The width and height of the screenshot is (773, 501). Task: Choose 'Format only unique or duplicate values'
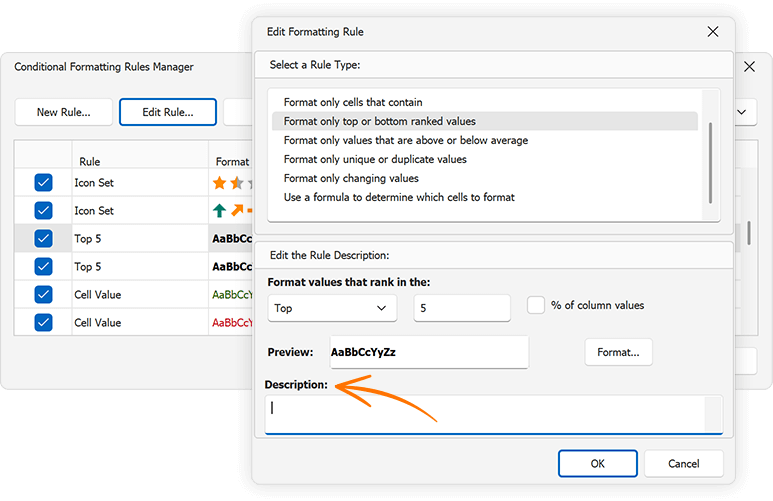coord(375,159)
